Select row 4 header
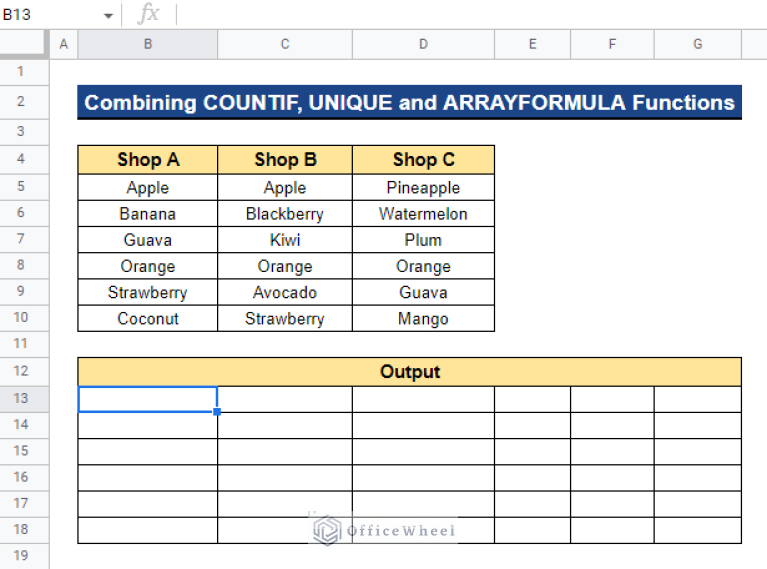 click(24, 160)
